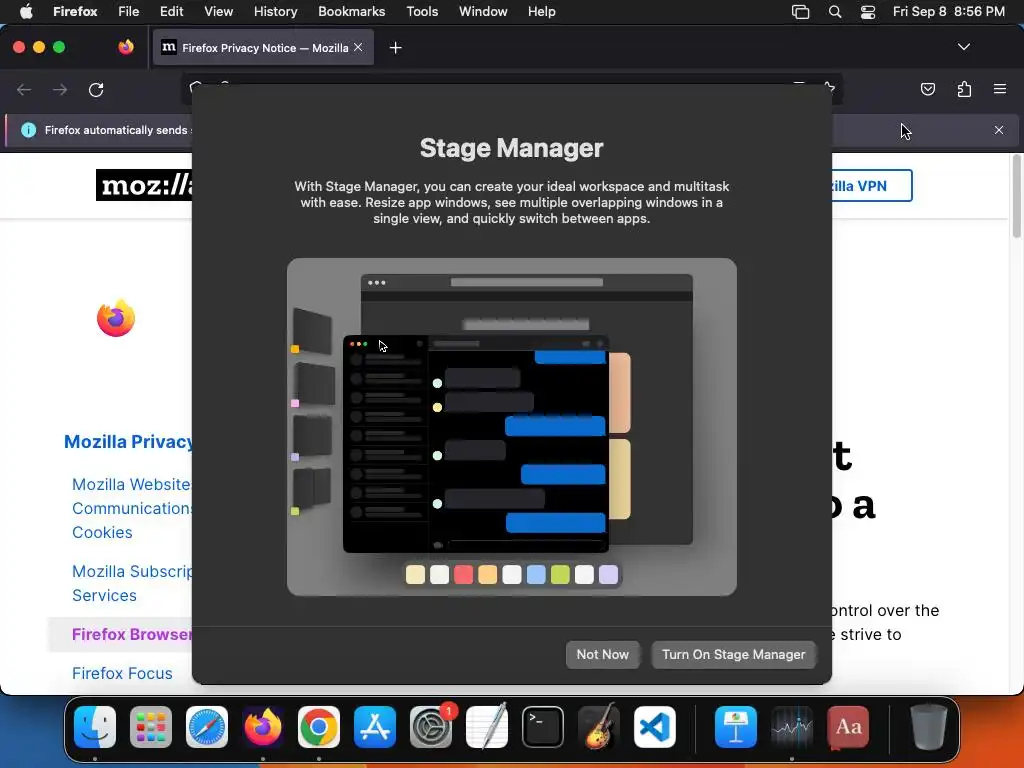The height and width of the screenshot is (768, 1024).
Task: Open Visual Studio Code from the Dock
Action: coord(654,727)
